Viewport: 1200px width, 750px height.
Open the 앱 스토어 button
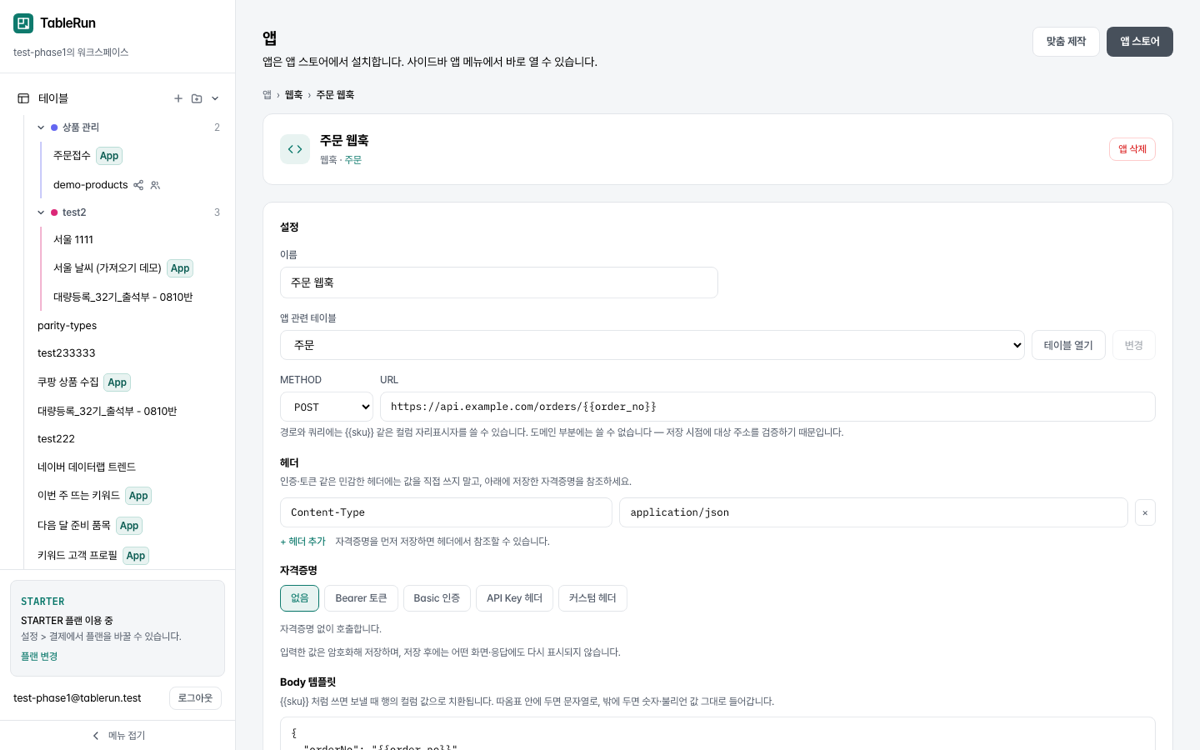point(1140,42)
